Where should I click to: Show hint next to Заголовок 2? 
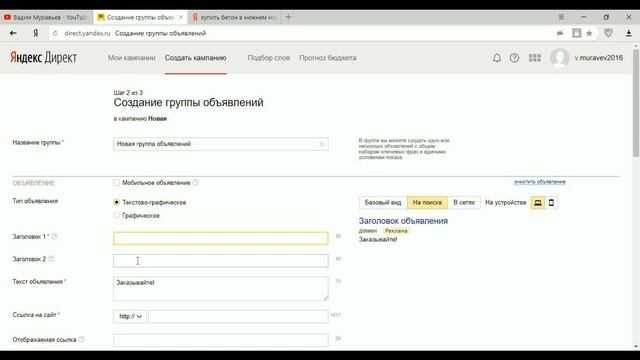tap(51, 259)
